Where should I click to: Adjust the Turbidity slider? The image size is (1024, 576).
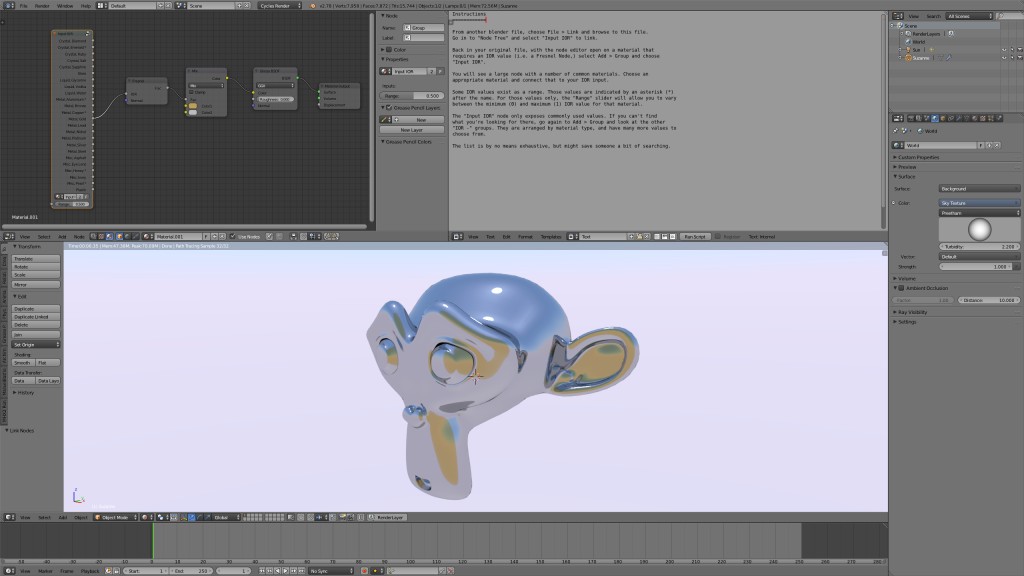[979, 246]
